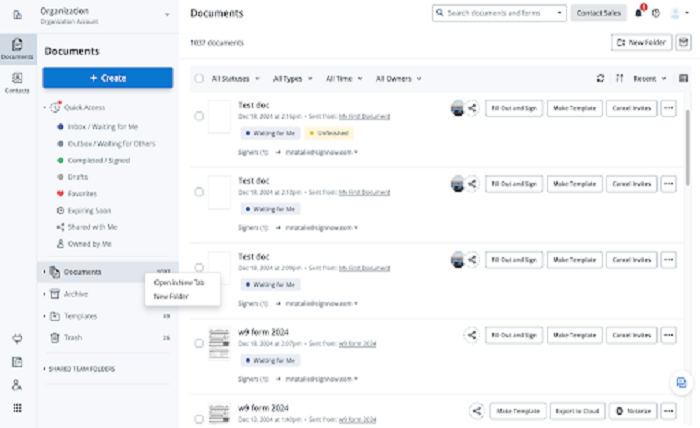Viewport: 700px width, 428px height.
Task: Click the refresh documents icon
Action: 600,79
